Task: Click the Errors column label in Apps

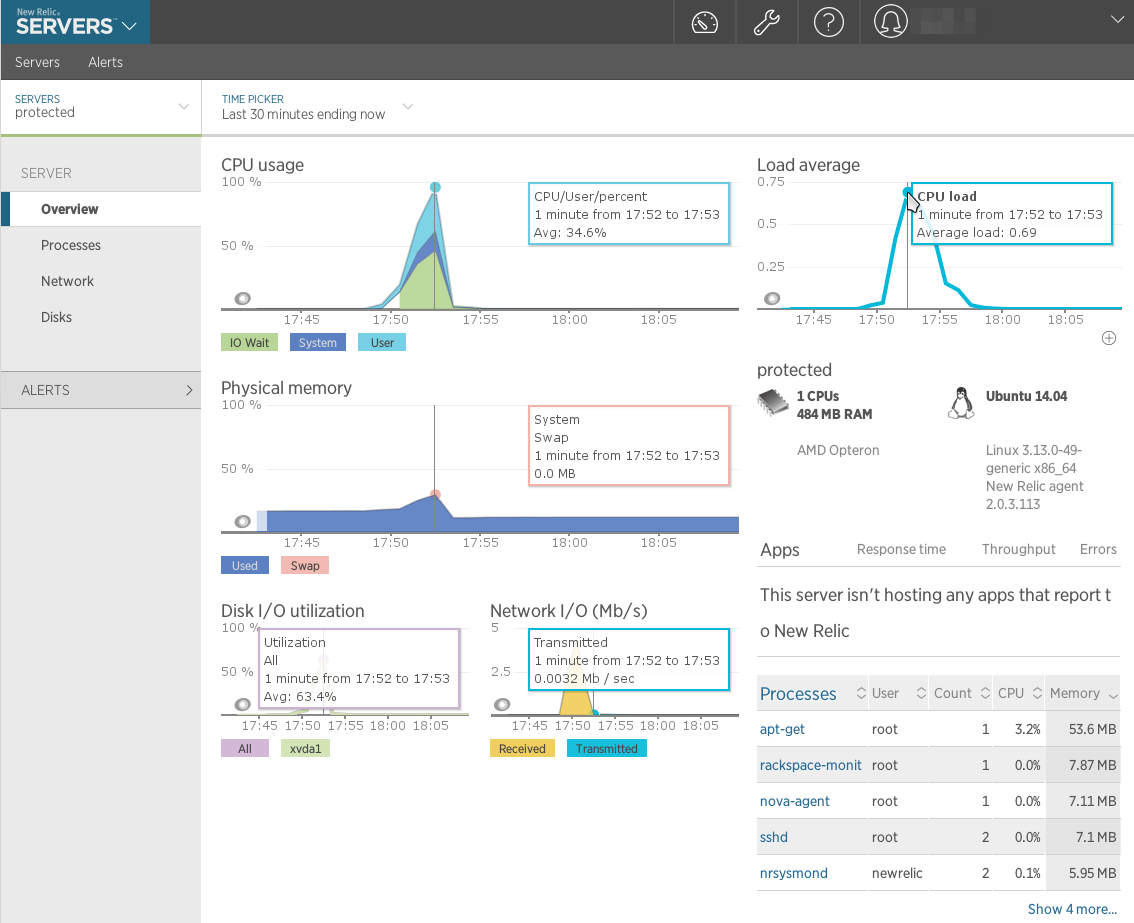Action: 1098,550
